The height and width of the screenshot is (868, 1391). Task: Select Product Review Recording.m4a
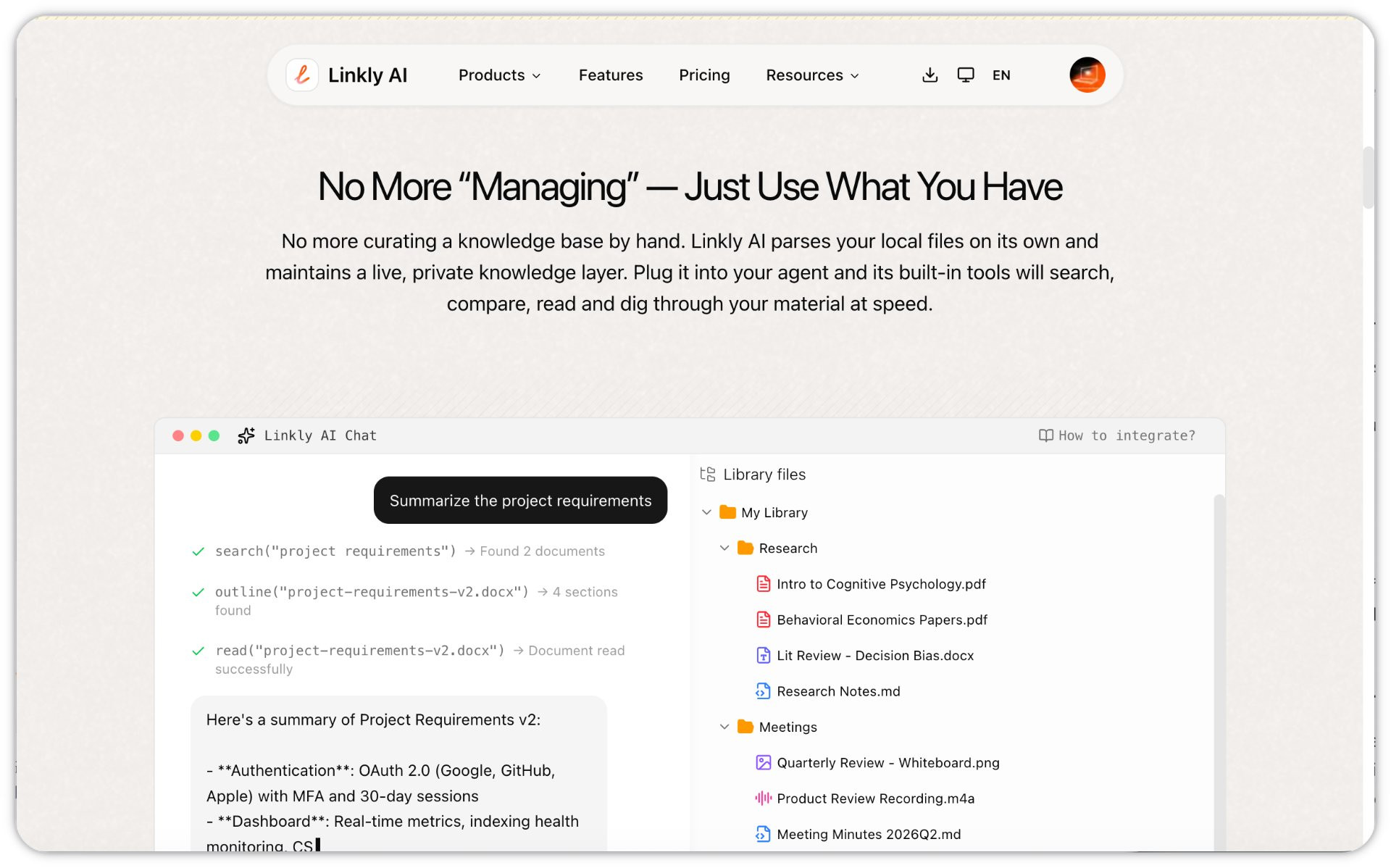click(x=875, y=798)
